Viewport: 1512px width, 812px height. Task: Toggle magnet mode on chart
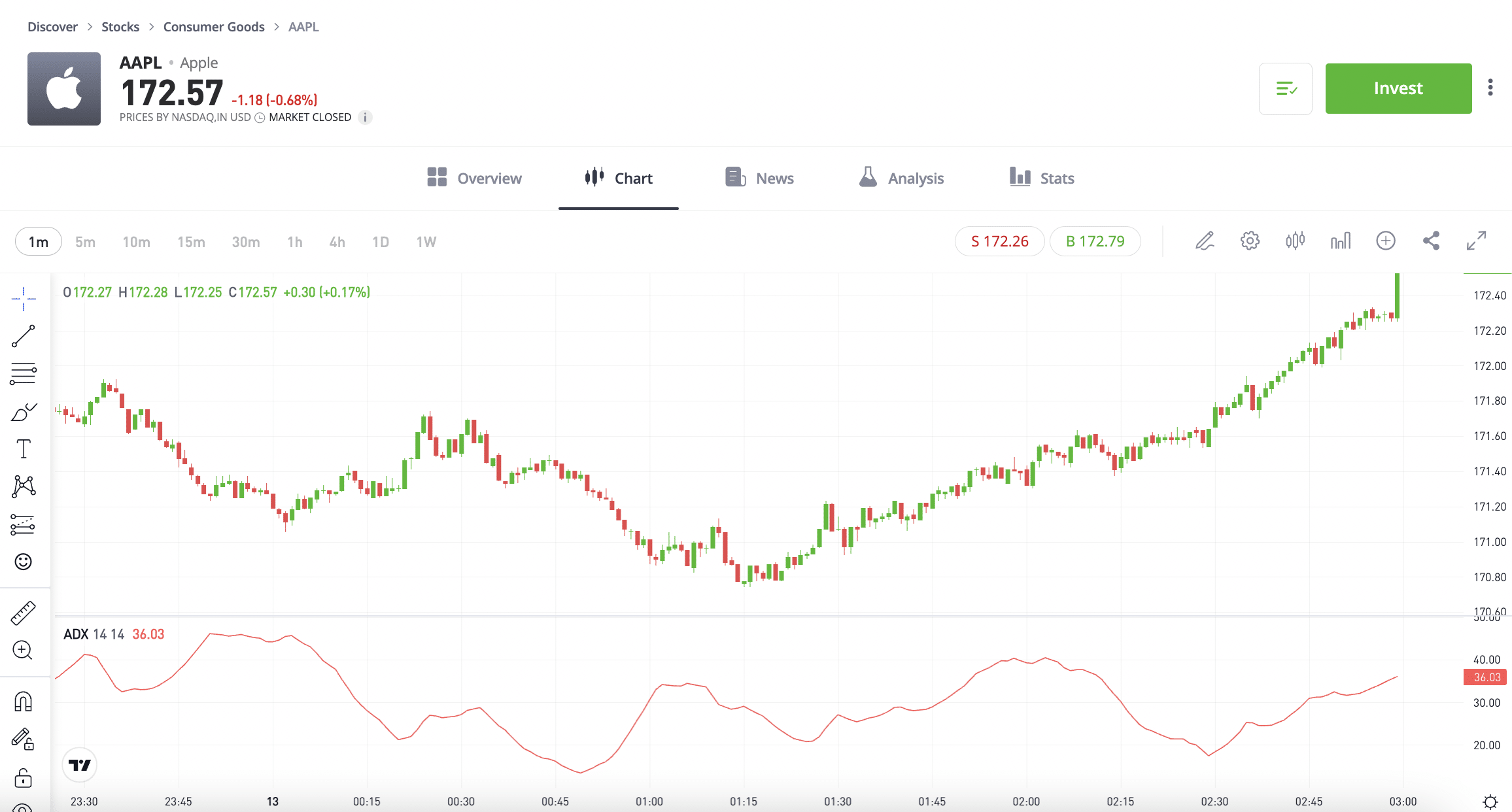click(x=23, y=702)
